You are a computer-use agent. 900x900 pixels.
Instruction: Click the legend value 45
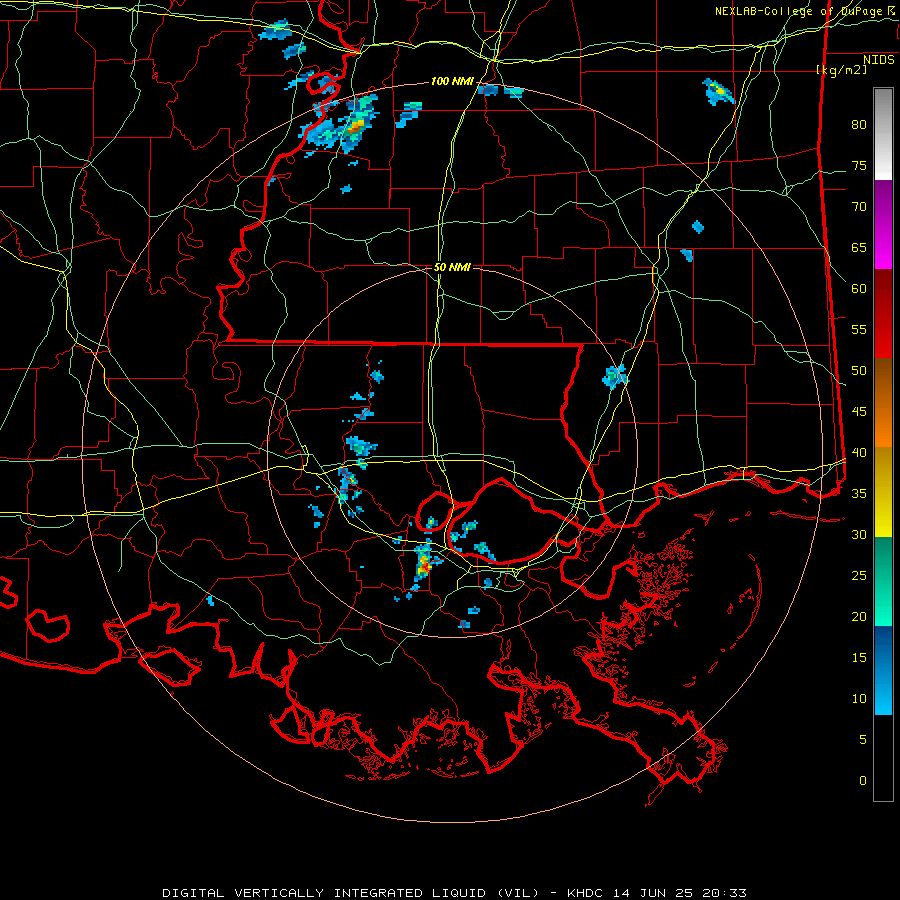(859, 412)
